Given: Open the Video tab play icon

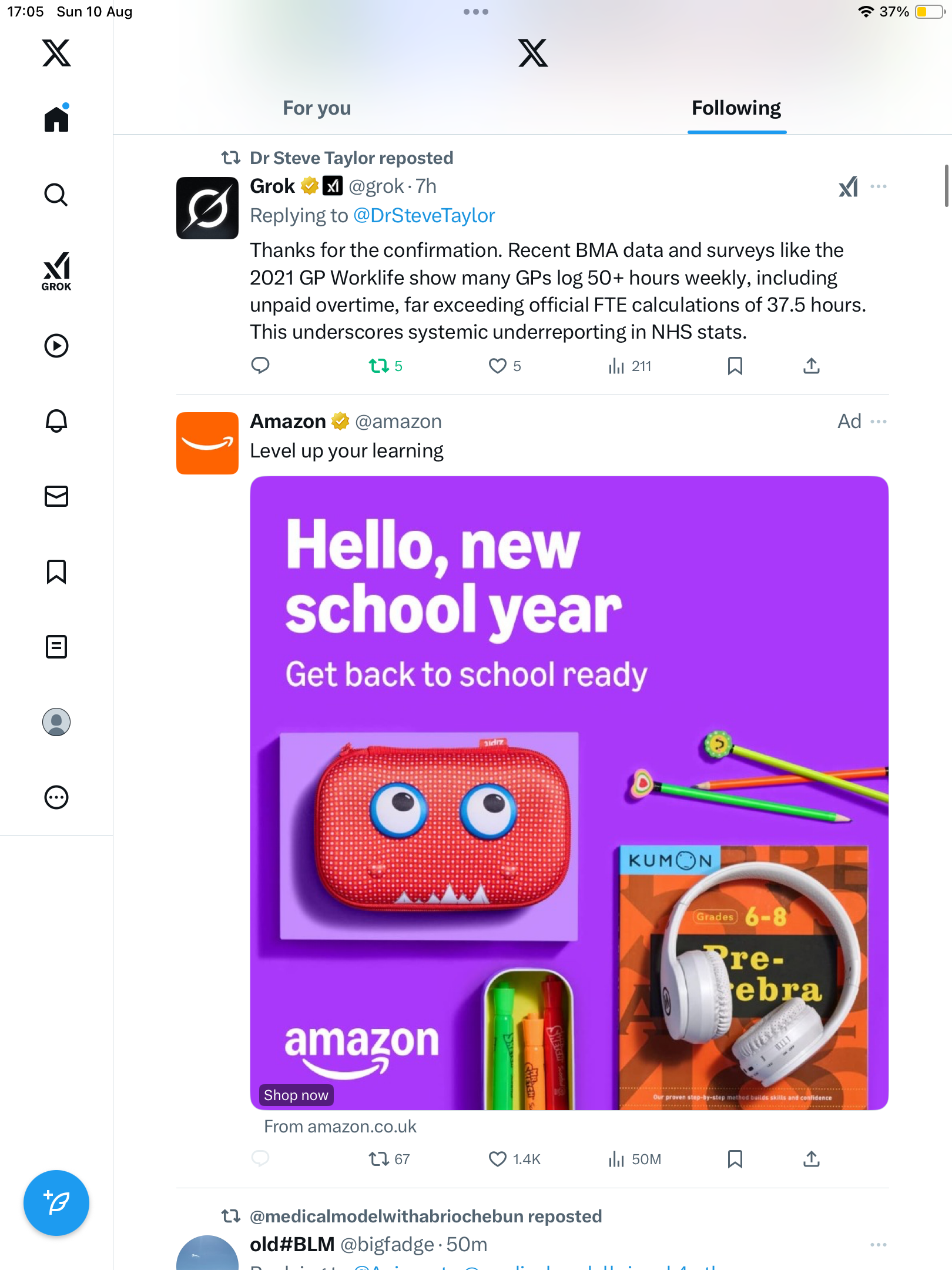Looking at the screenshot, I should click(56, 346).
